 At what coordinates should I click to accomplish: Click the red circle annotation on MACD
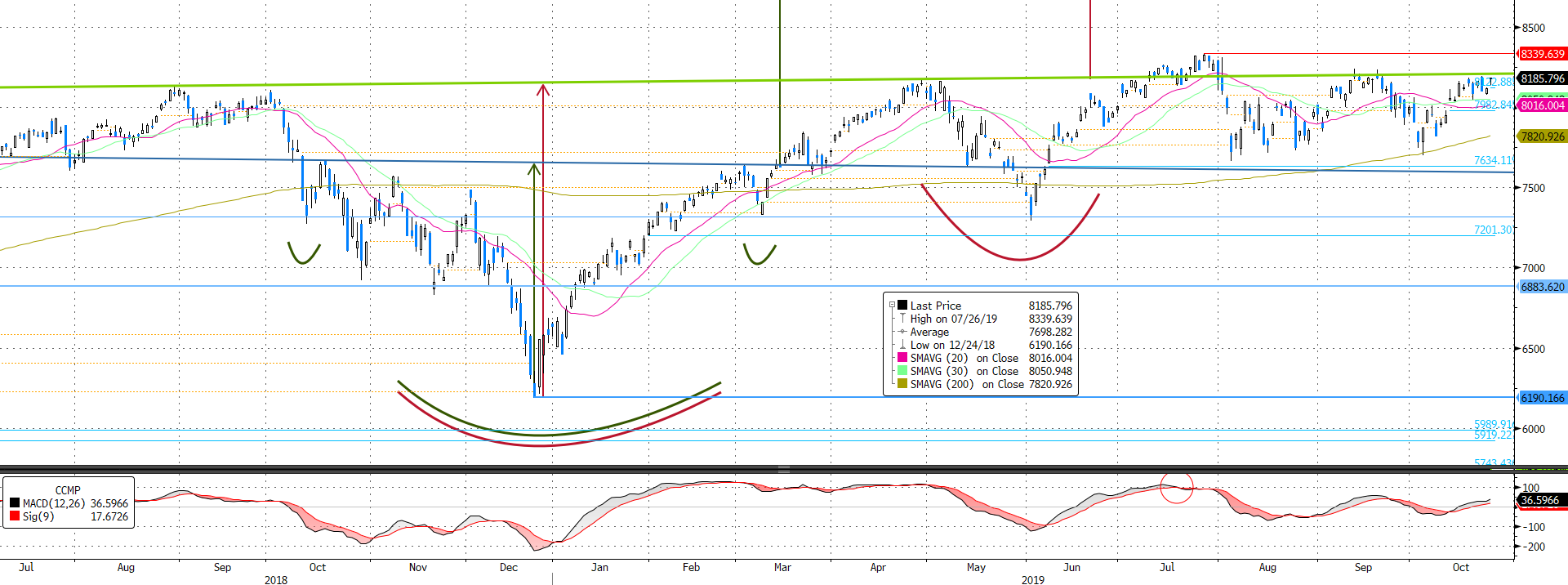click(1177, 488)
